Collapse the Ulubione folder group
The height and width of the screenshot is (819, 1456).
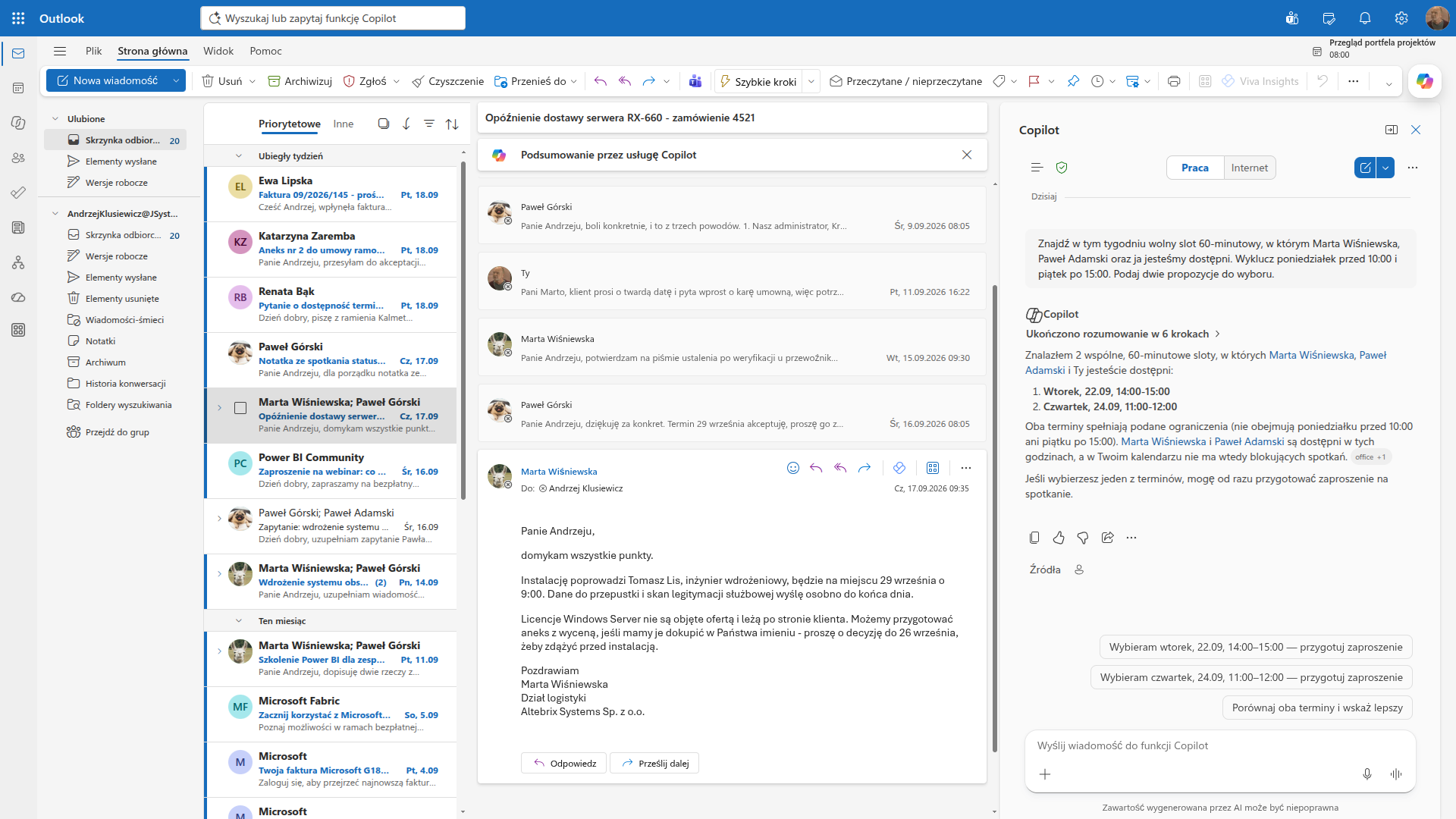[55, 119]
